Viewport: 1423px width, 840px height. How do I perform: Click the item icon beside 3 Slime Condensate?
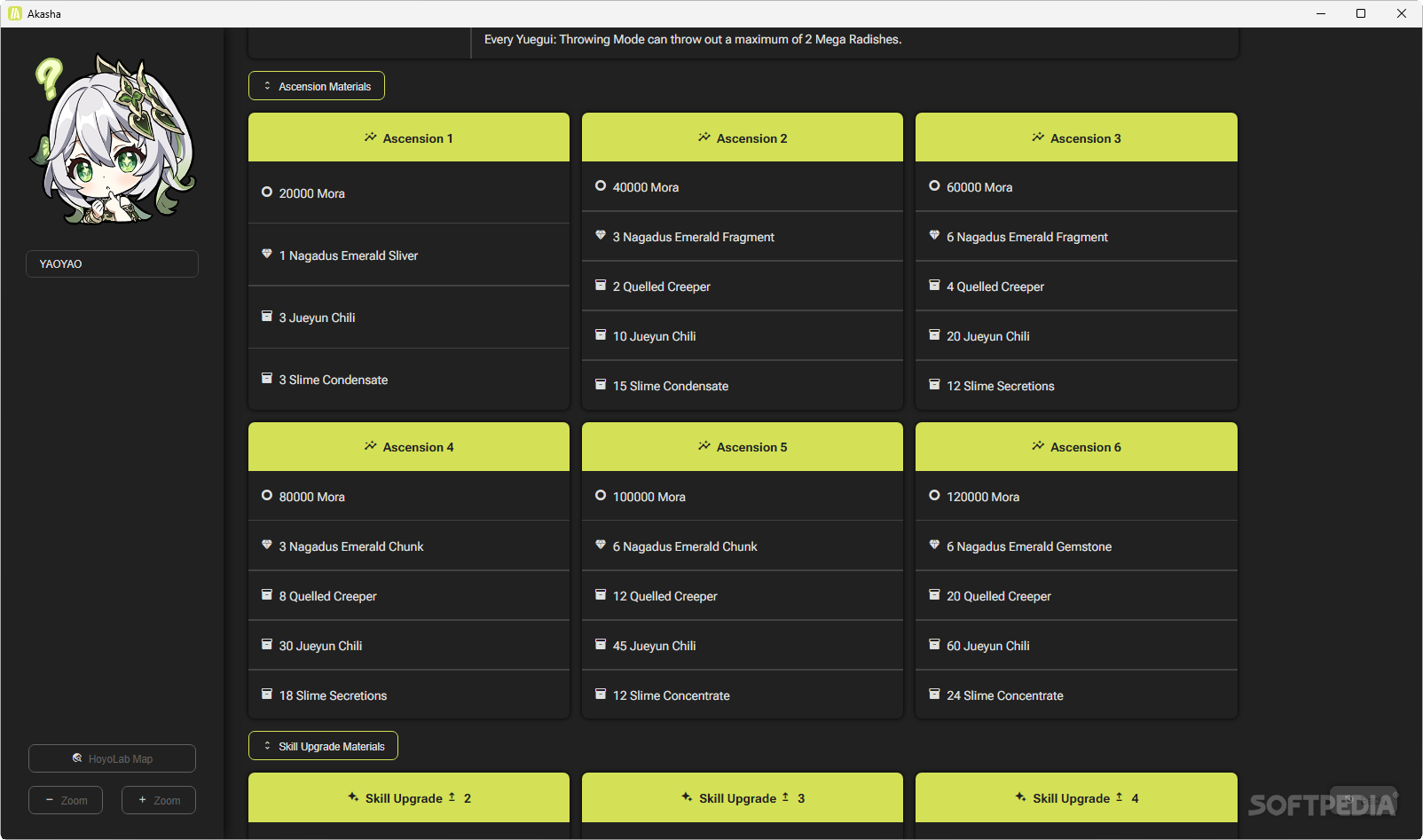pyautogui.click(x=267, y=378)
